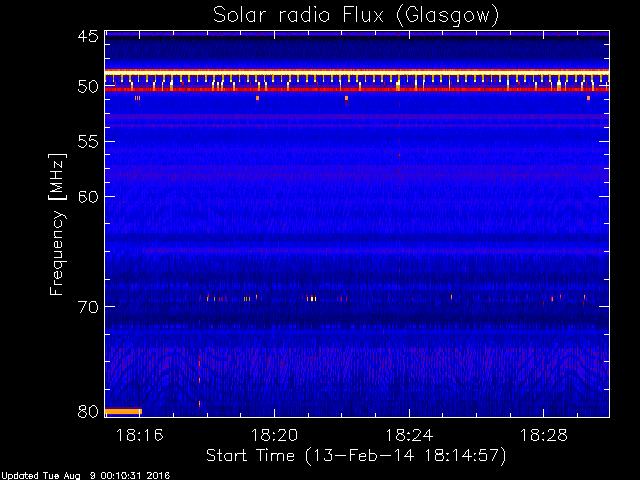Click the 'Updated Tue Aug 9 00:10:31 2016' timestamp
This screenshot has width=640, height=480.
coord(85,476)
